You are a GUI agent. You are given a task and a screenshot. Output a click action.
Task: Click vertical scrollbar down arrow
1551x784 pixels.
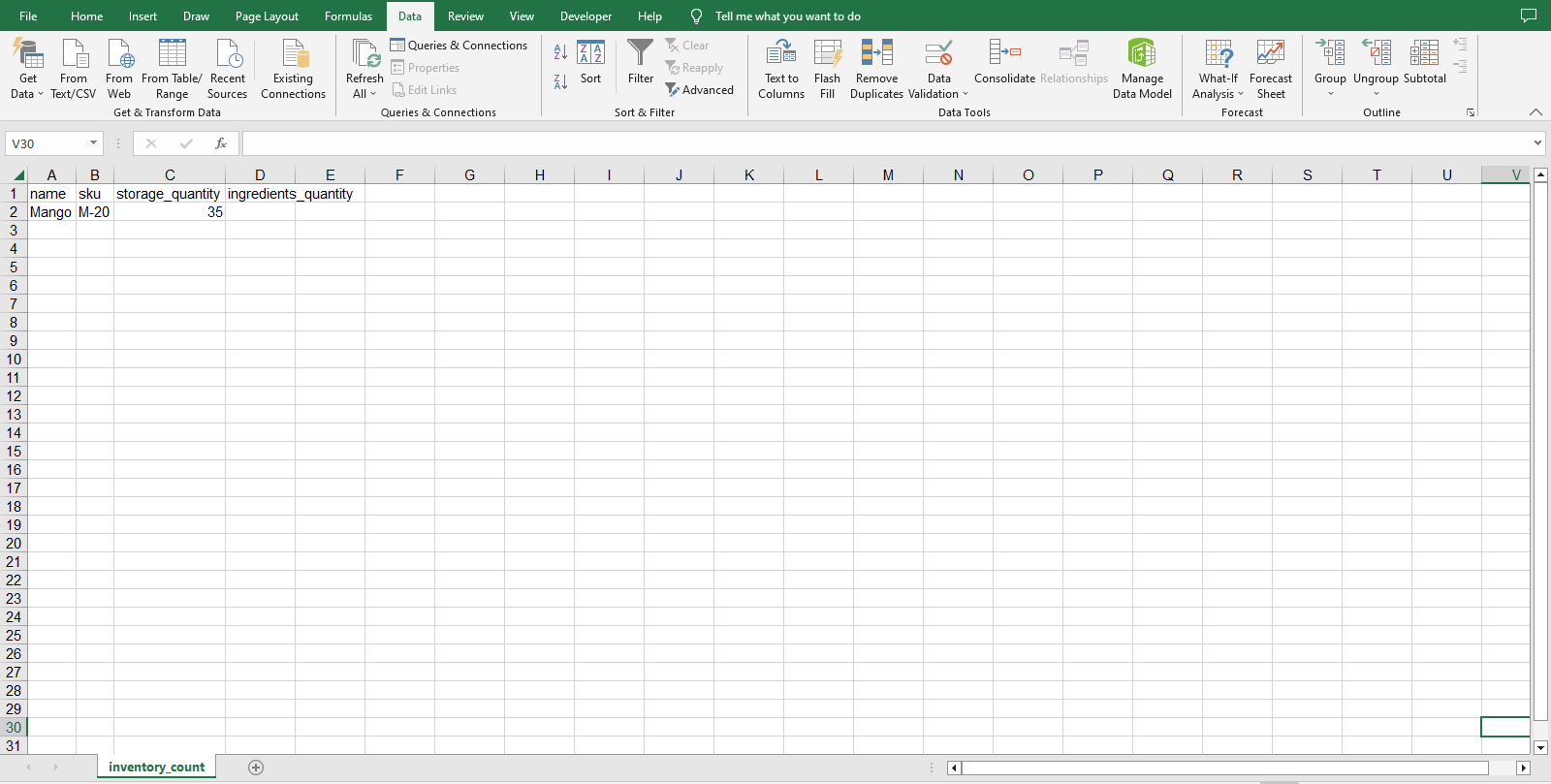(x=1540, y=747)
